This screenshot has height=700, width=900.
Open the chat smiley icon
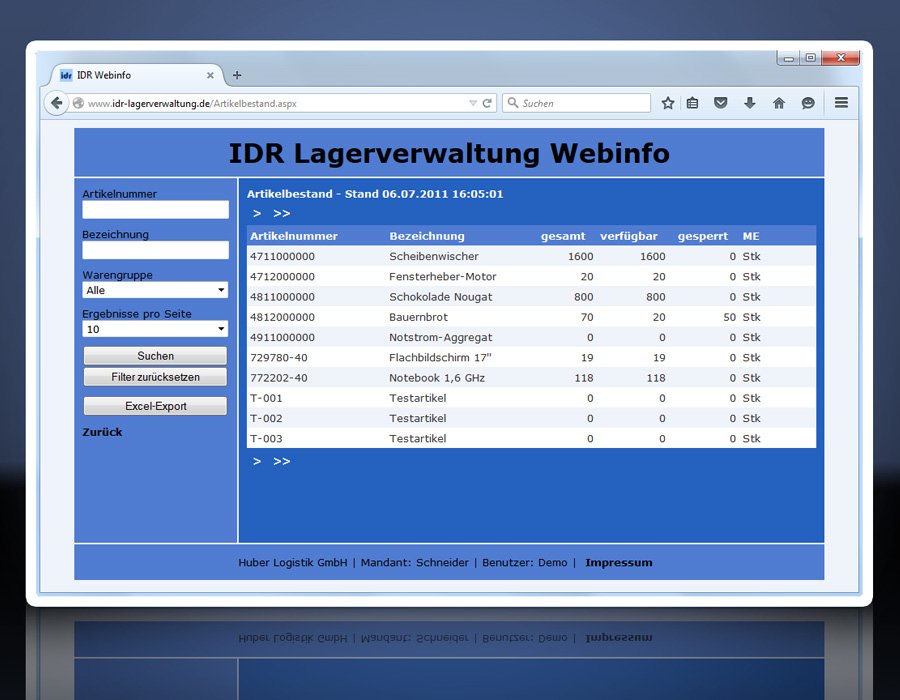click(808, 103)
